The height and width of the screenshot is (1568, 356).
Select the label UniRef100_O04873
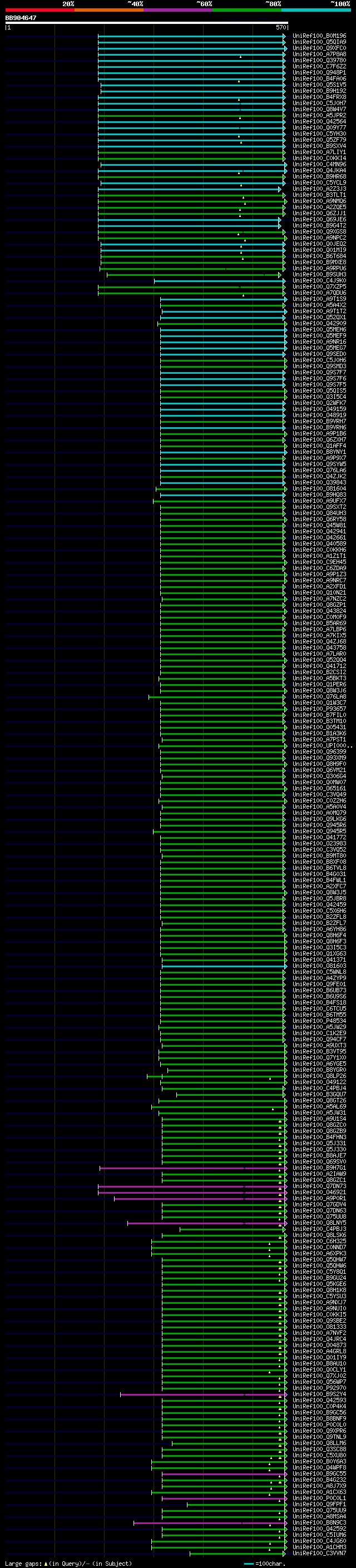319,1345
